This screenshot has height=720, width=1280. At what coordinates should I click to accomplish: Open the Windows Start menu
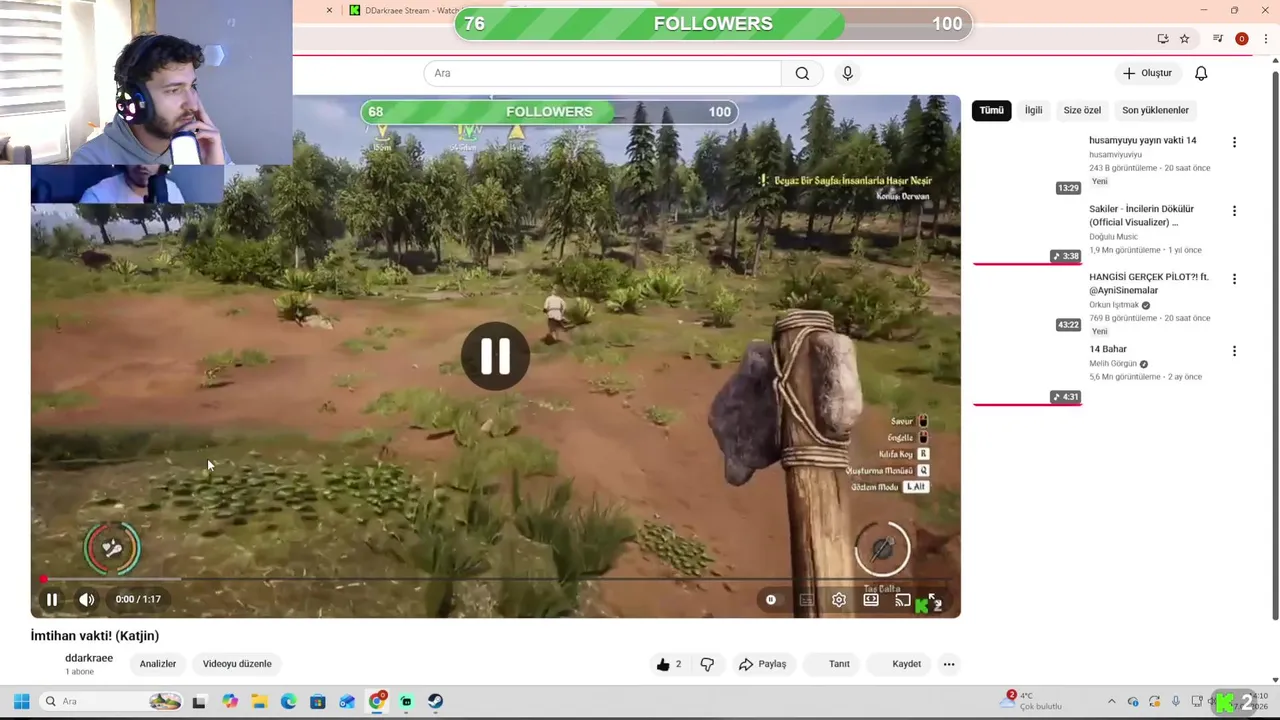click(x=22, y=701)
